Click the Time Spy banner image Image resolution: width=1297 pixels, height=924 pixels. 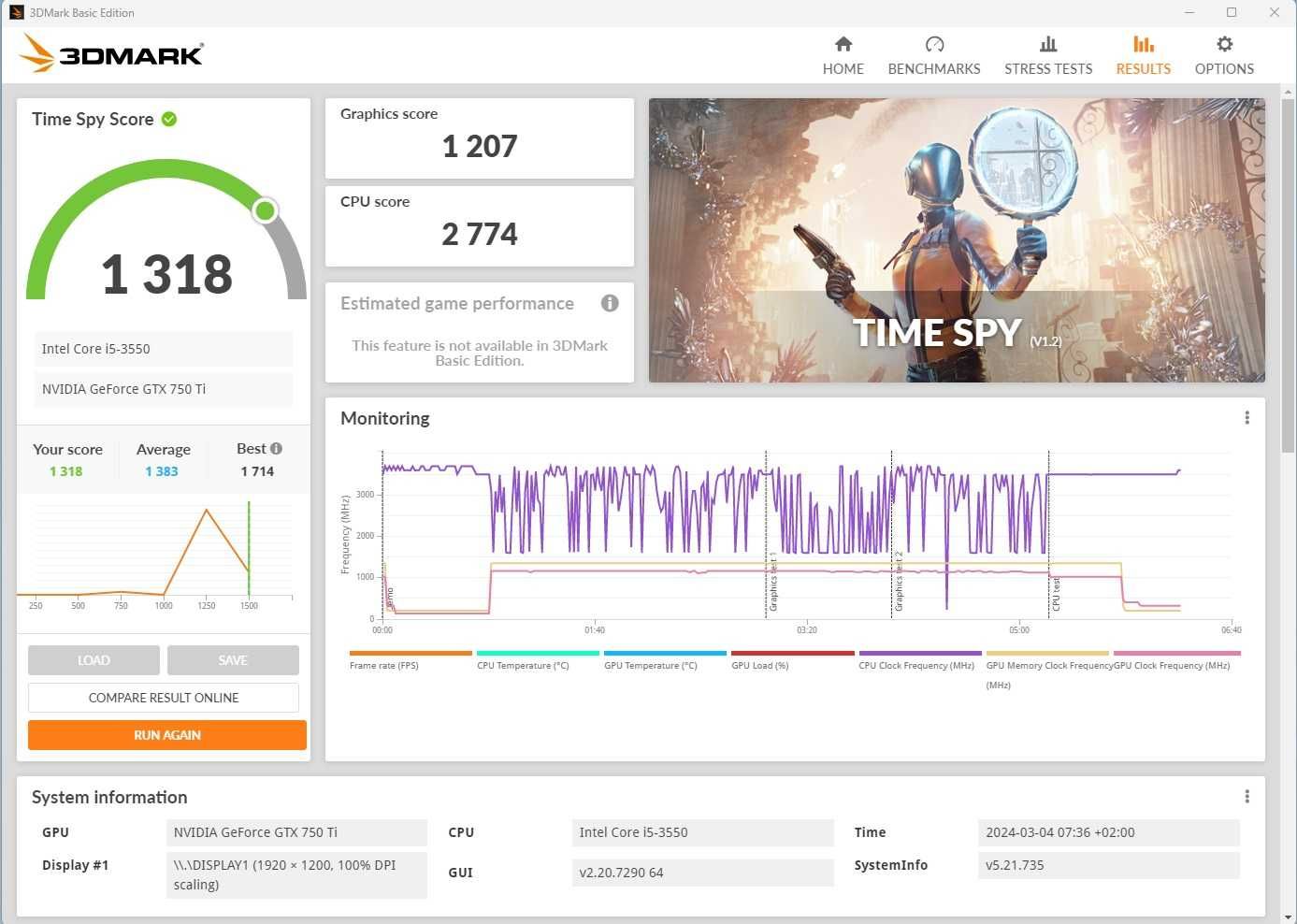tap(957, 240)
